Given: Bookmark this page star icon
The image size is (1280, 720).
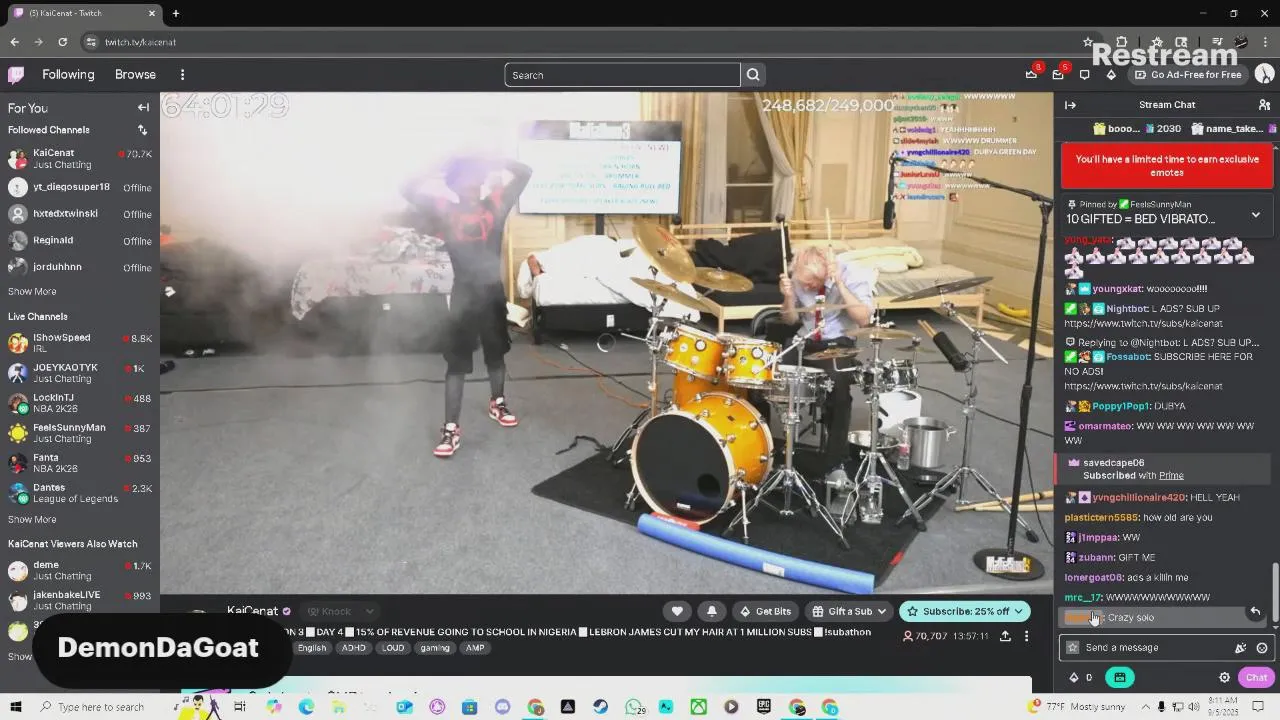Looking at the screenshot, I should point(1088,42).
